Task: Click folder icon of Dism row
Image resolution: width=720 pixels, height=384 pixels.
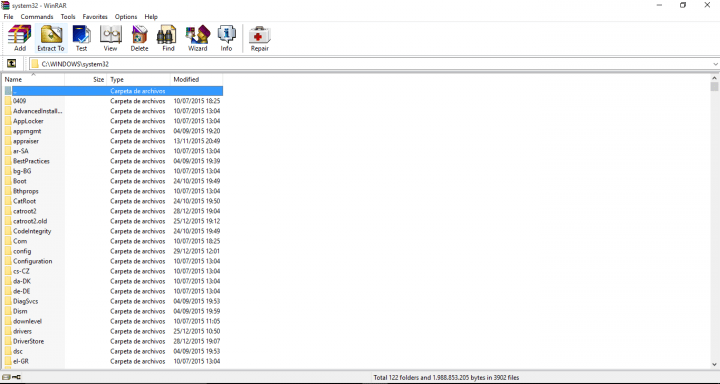Action: 8,311
